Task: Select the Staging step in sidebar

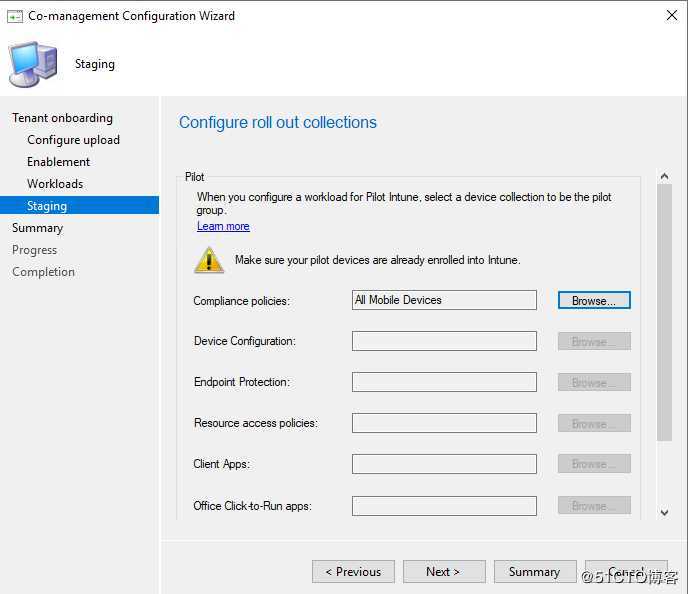Action: coord(79,205)
